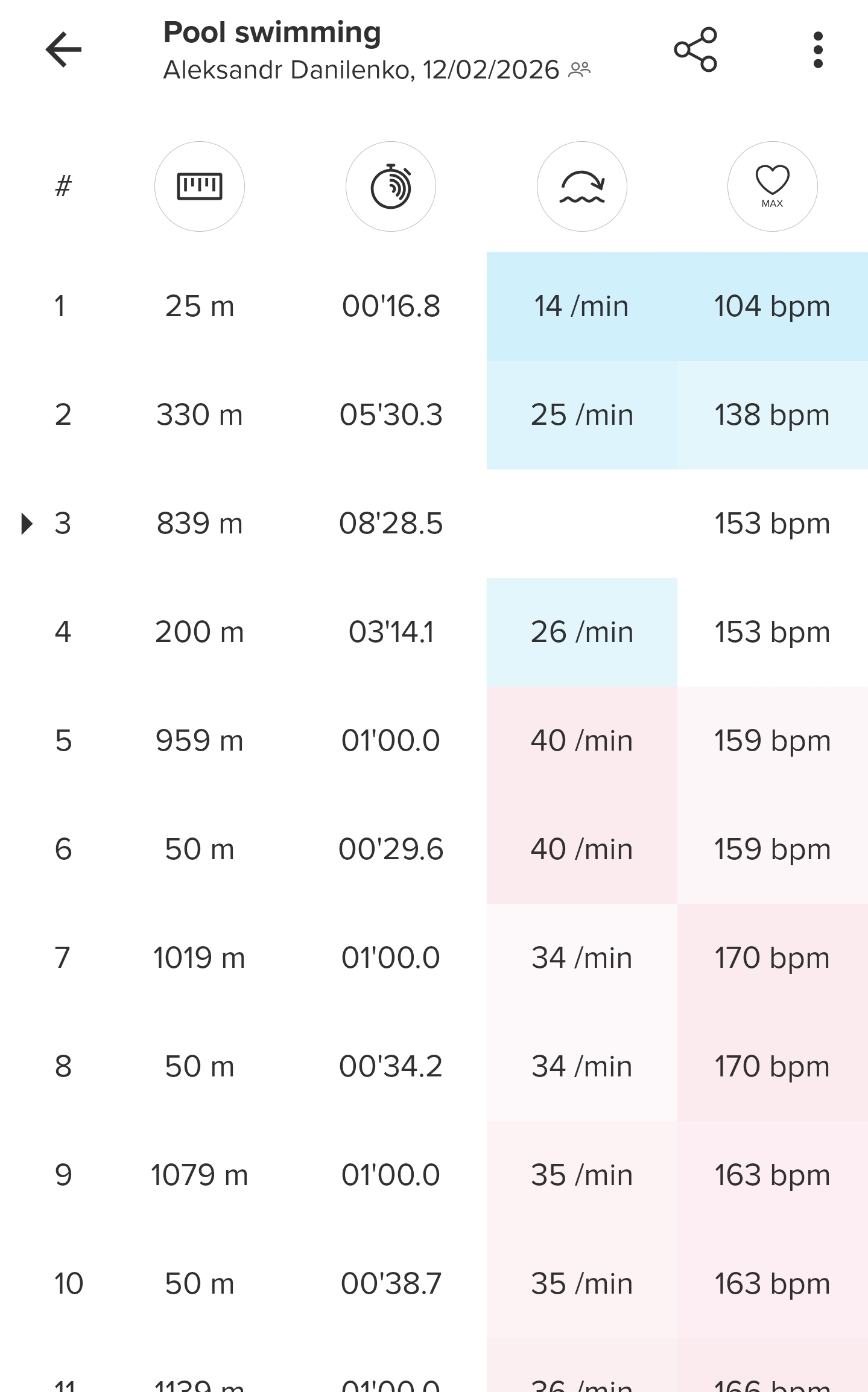Open the share icon
The image size is (868, 1392).
pyautogui.click(x=695, y=49)
